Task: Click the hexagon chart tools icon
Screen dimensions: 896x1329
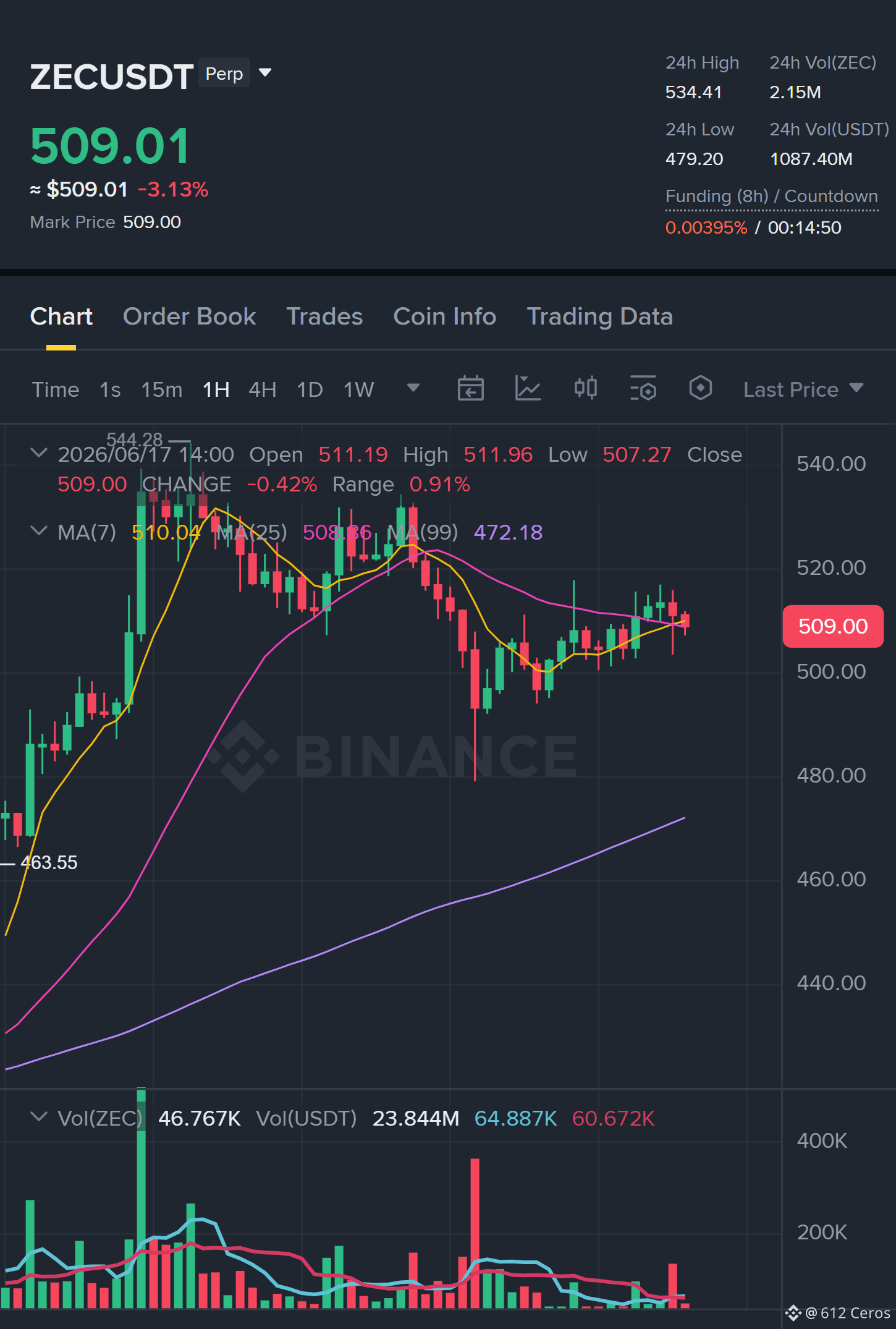Action: [x=700, y=389]
